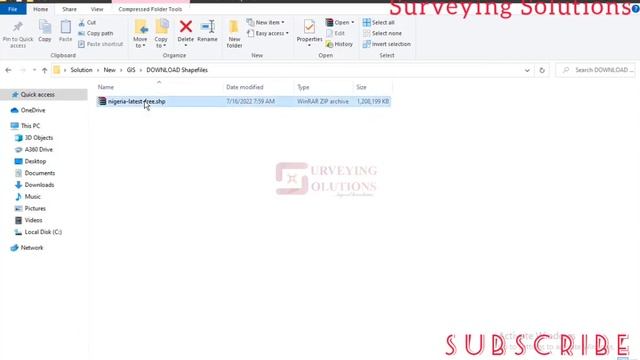Sort files by the Type column
This screenshot has height=360, width=640.
tap(303, 87)
